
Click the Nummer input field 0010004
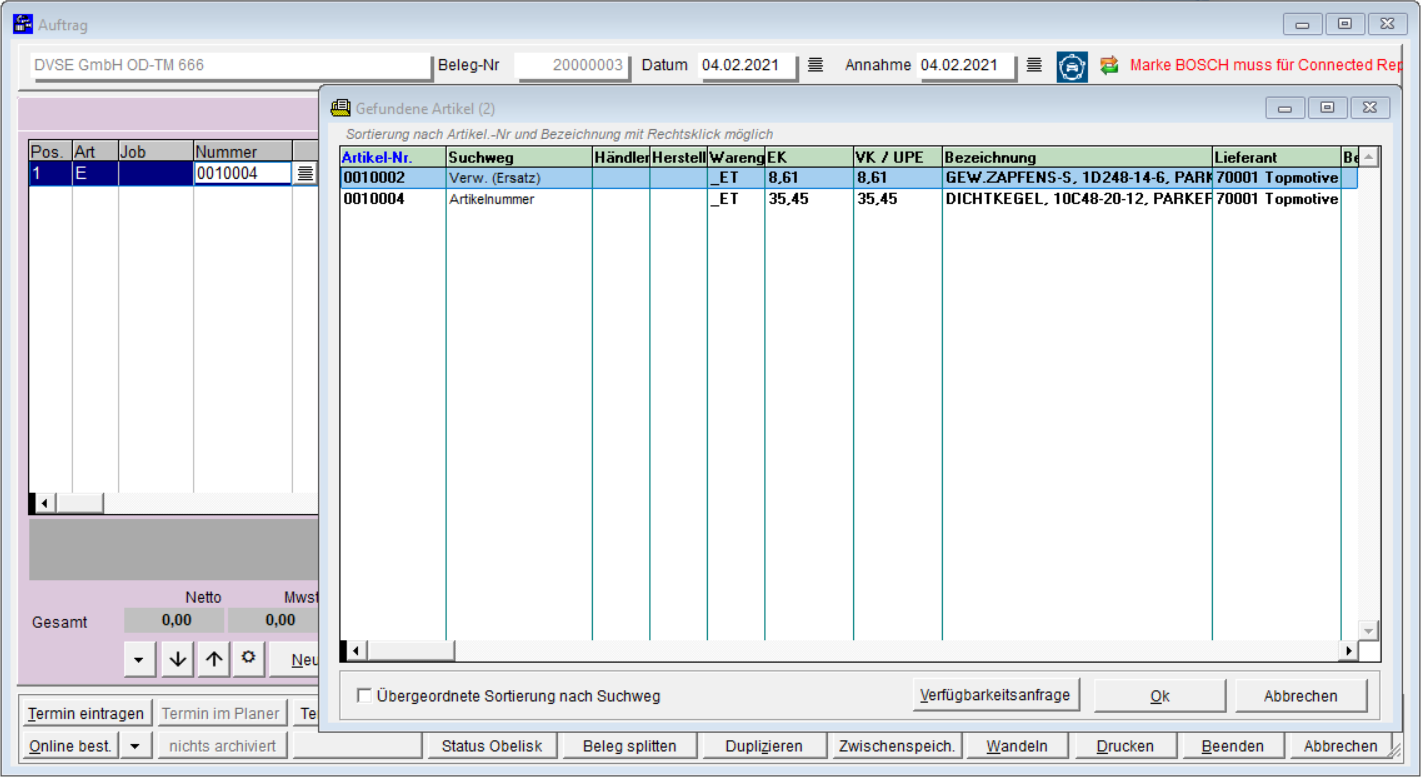243,173
